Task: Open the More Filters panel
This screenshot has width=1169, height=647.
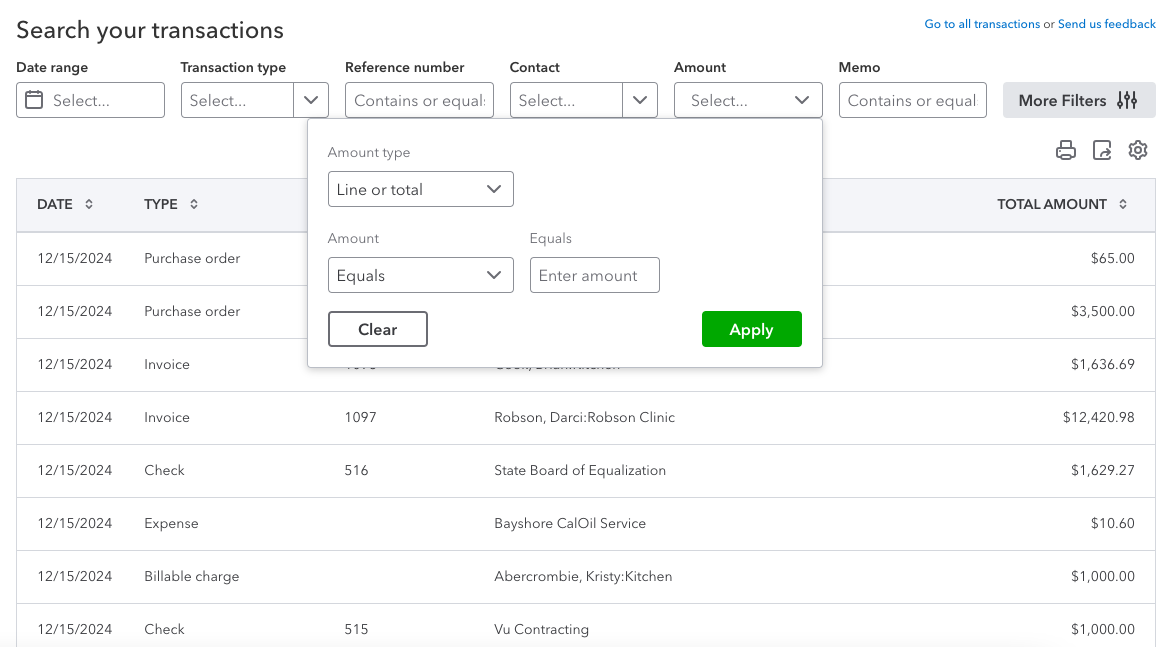Action: coord(1079,100)
